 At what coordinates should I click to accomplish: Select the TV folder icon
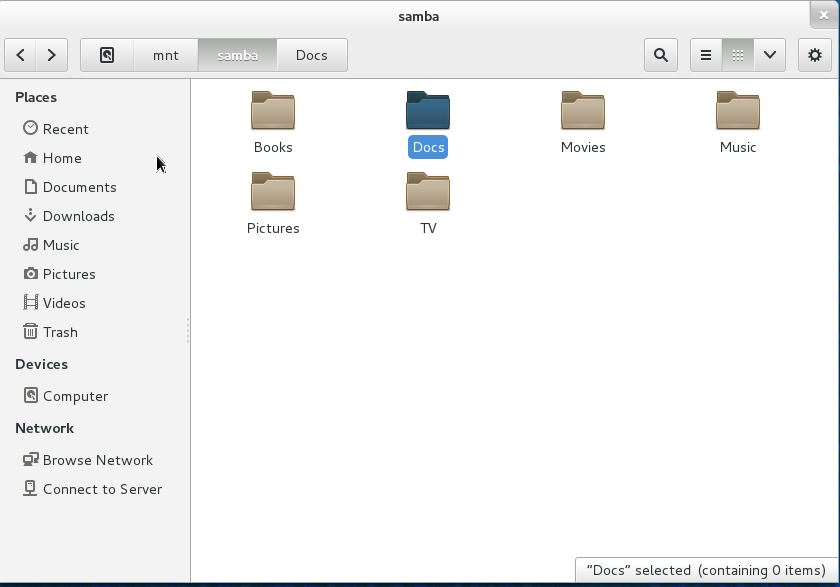(428, 191)
